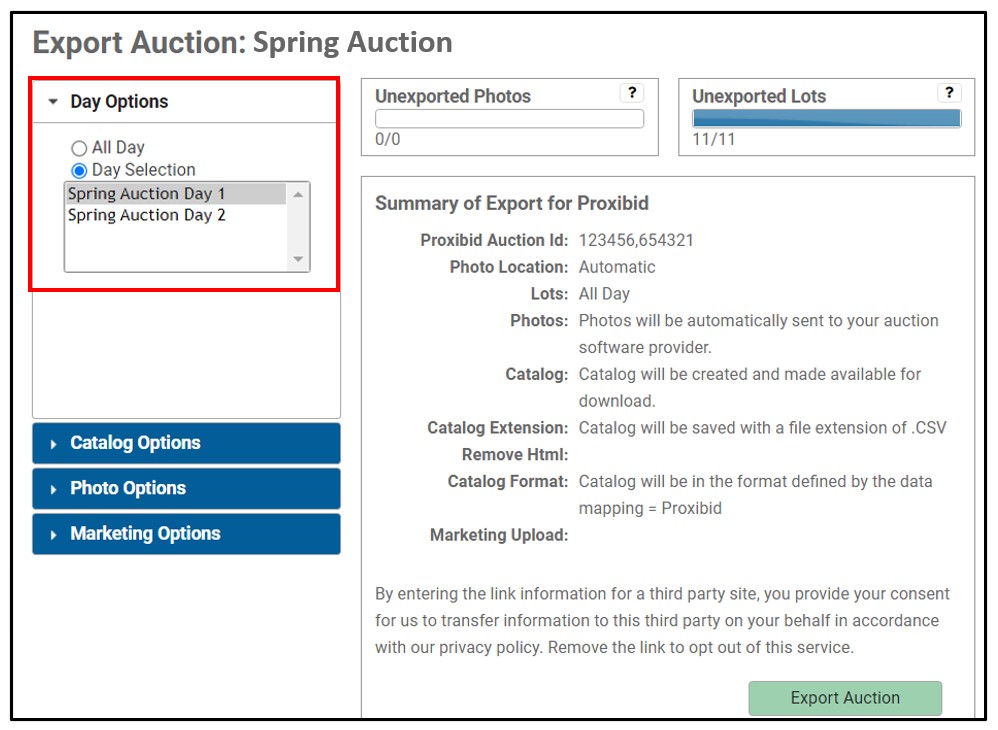Viewport: 998px width, 730px height.
Task: Click the Proxibid Auction Id value 123456,654321
Action: coord(636,240)
